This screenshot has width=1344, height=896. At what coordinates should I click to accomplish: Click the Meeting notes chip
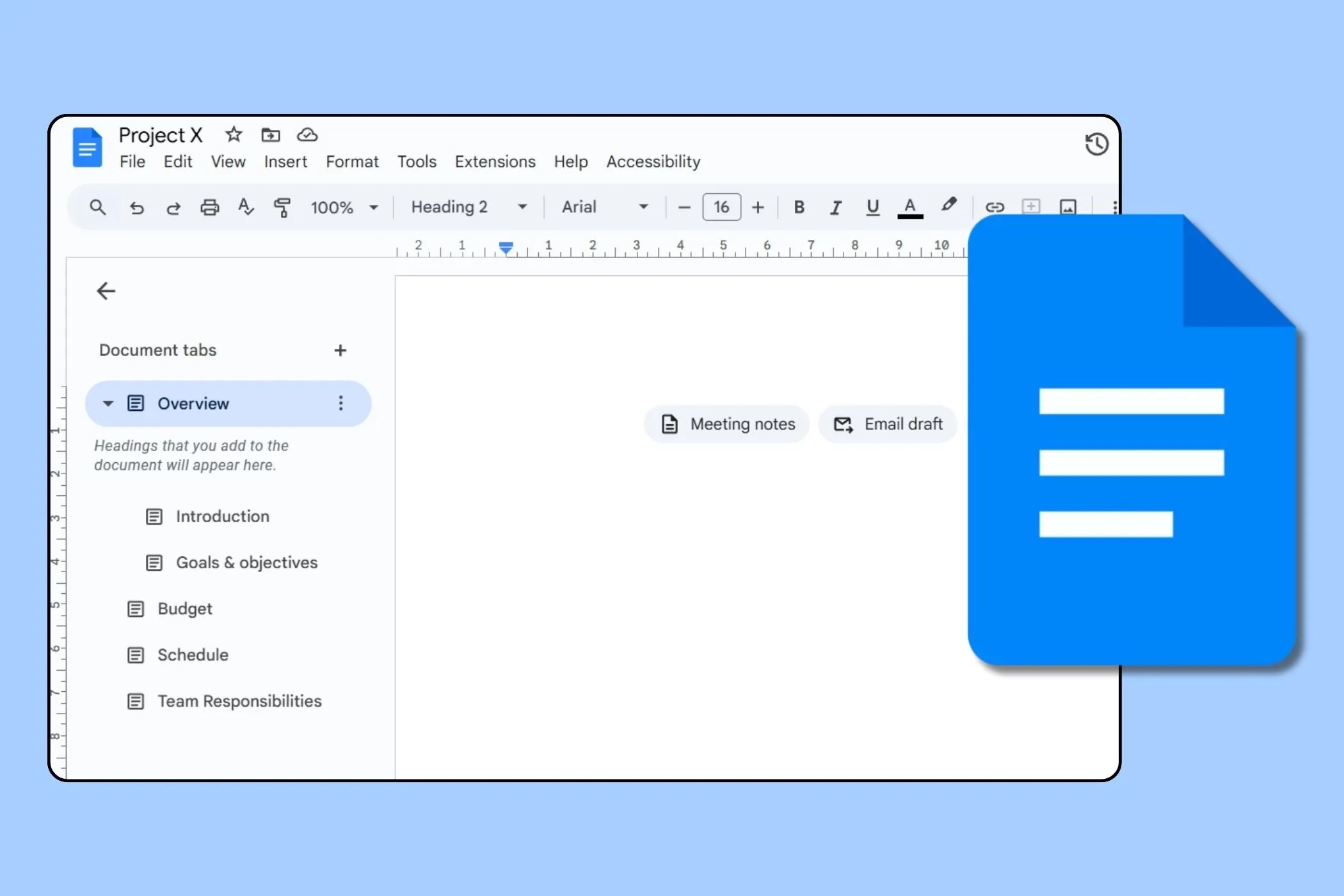(728, 424)
